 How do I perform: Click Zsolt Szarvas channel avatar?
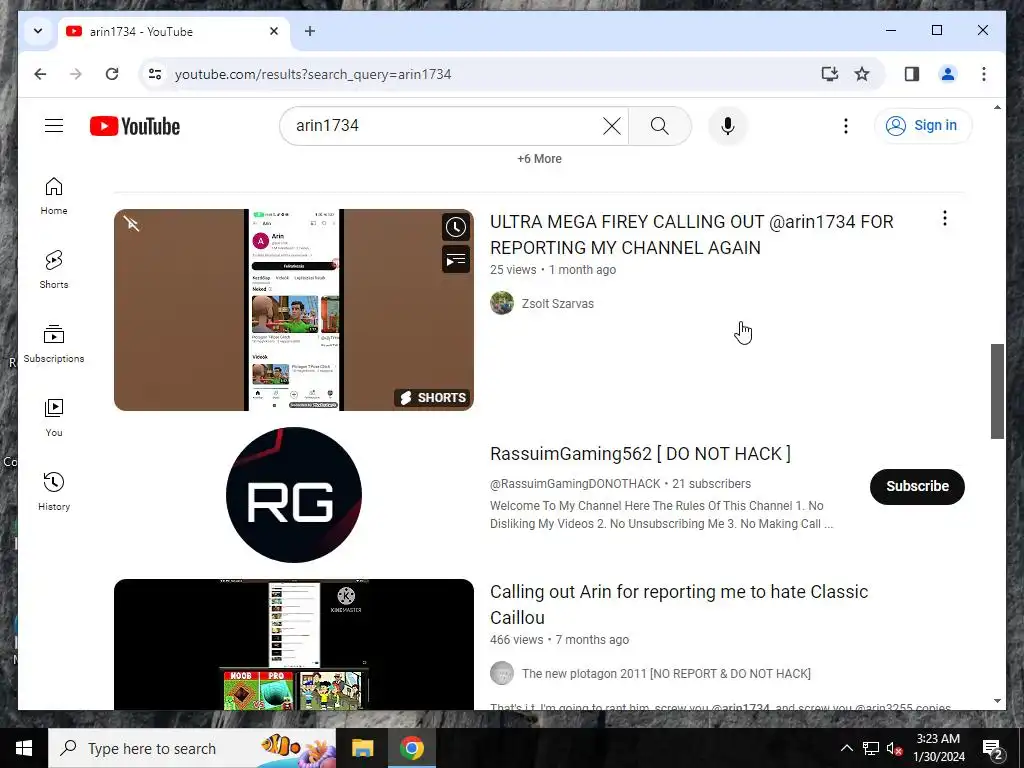coord(502,303)
